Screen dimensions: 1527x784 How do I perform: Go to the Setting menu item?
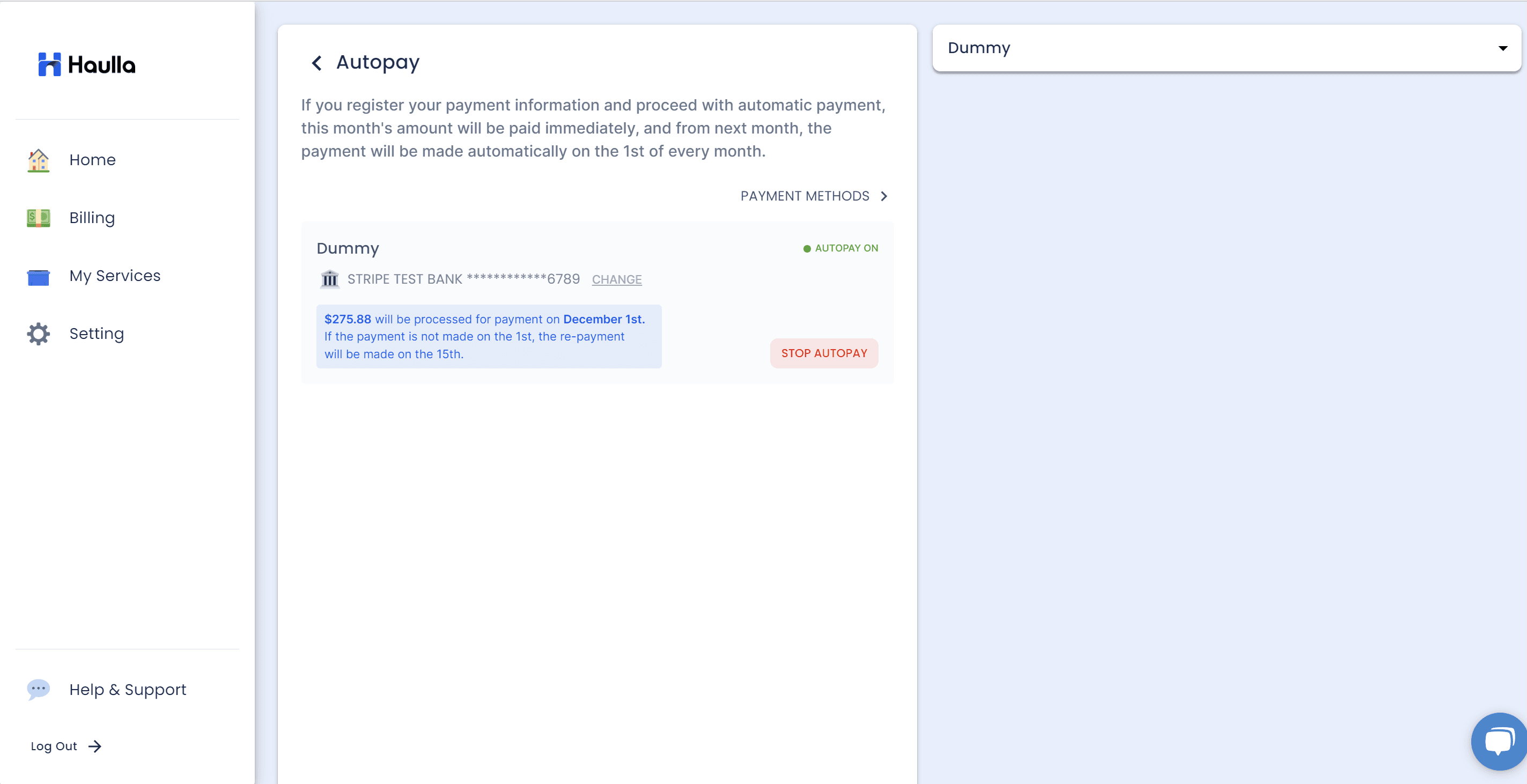click(x=97, y=334)
